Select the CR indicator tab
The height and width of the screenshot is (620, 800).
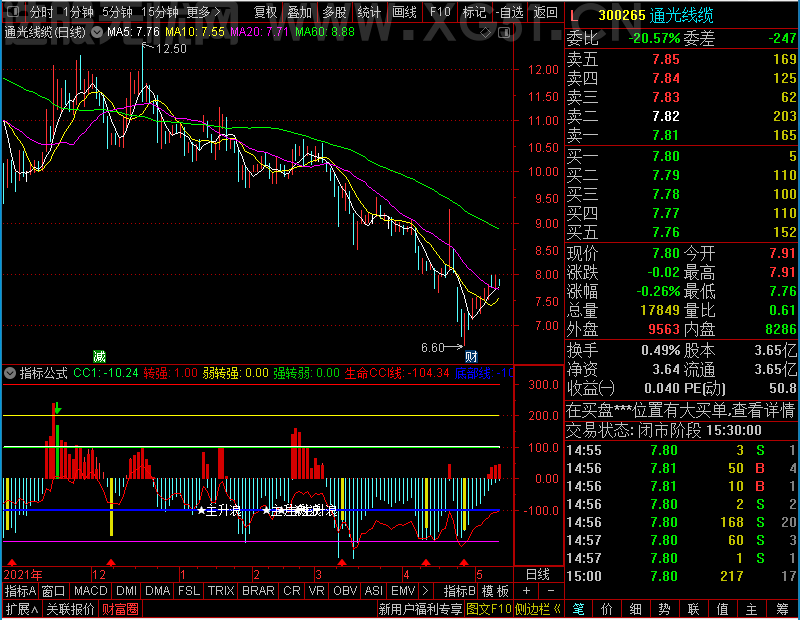(x=292, y=591)
